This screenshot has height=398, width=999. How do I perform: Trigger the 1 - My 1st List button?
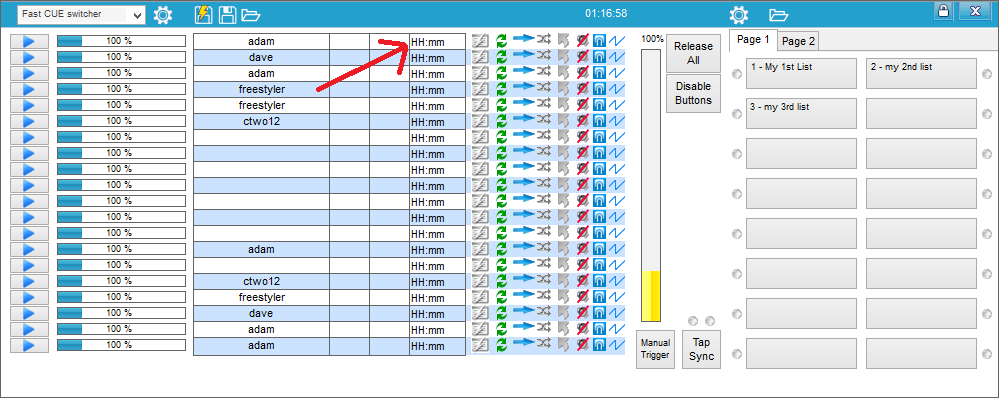[x=801, y=73]
